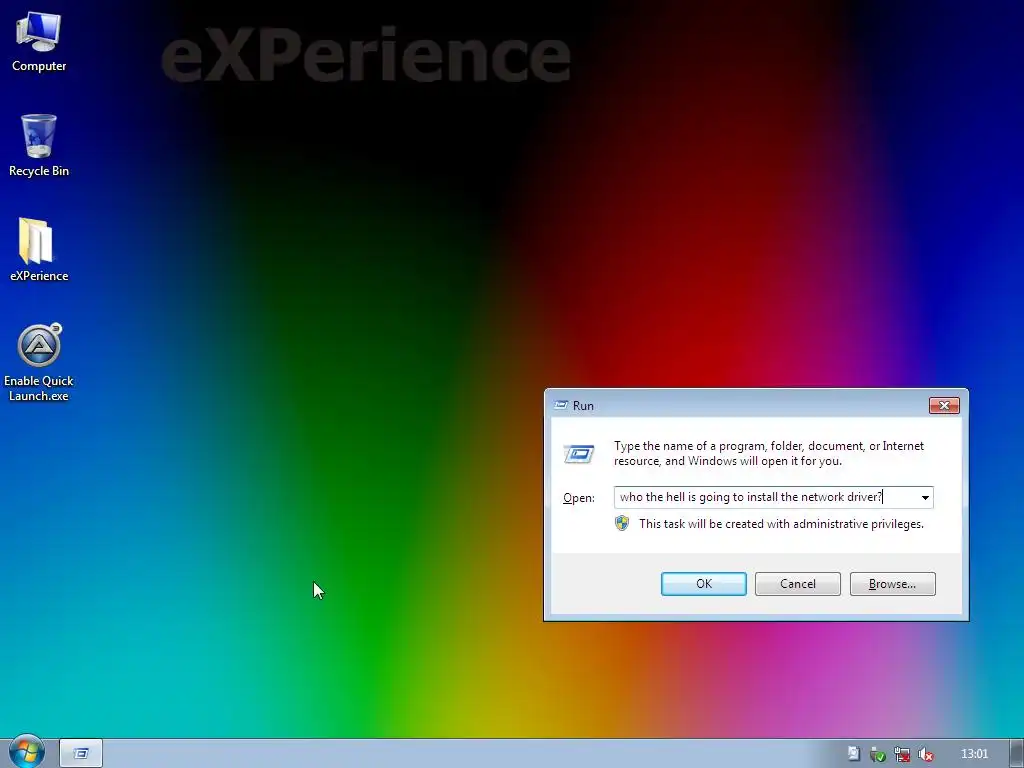Click the large Run icon beside description
Viewport: 1024px width, 768px height.
point(579,453)
